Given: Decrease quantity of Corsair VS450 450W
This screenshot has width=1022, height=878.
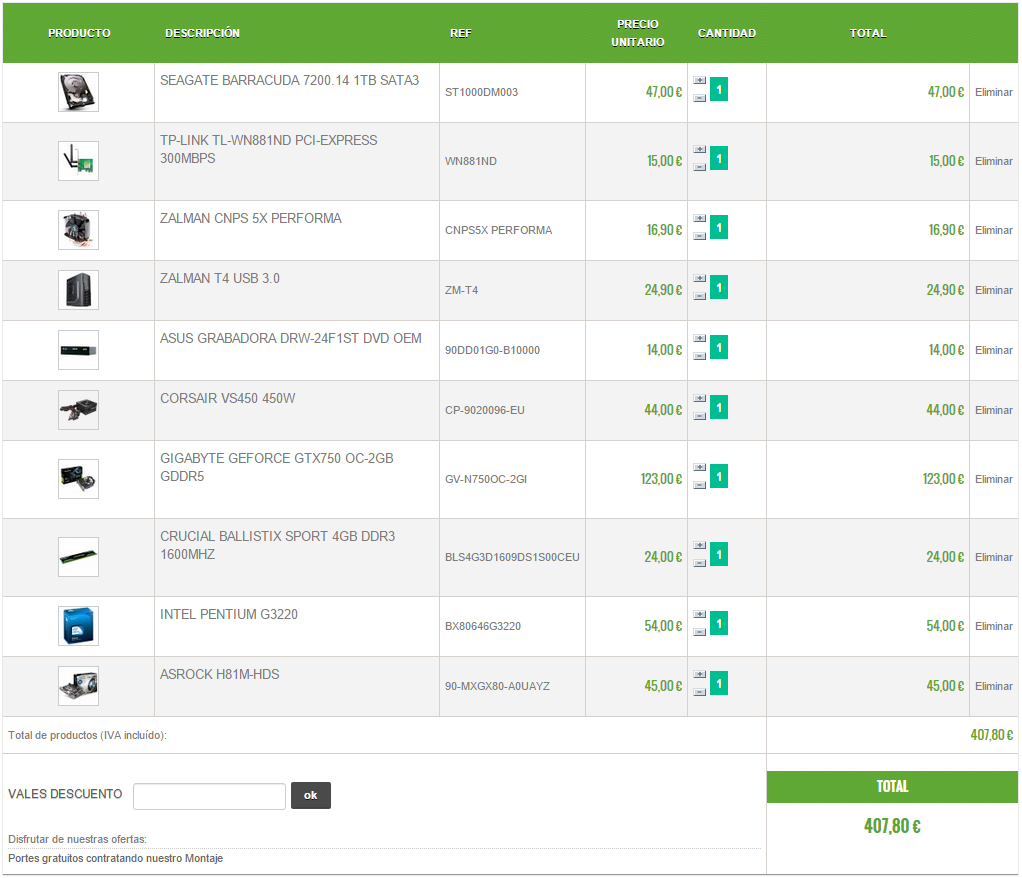Looking at the screenshot, I should coord(699,416).
